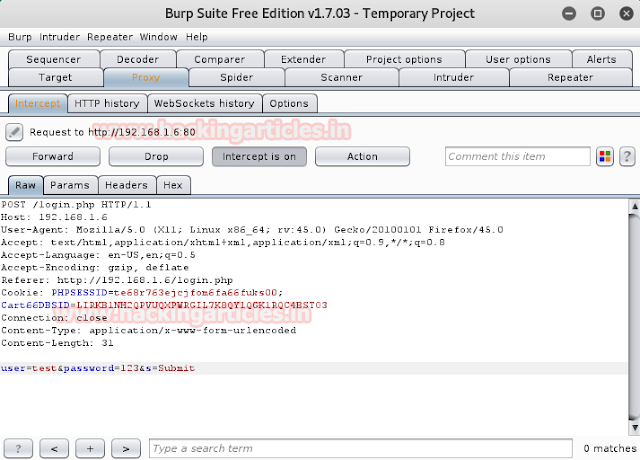Click the search help question-mark button
640x460 pixels.
(x=18, y=449)
